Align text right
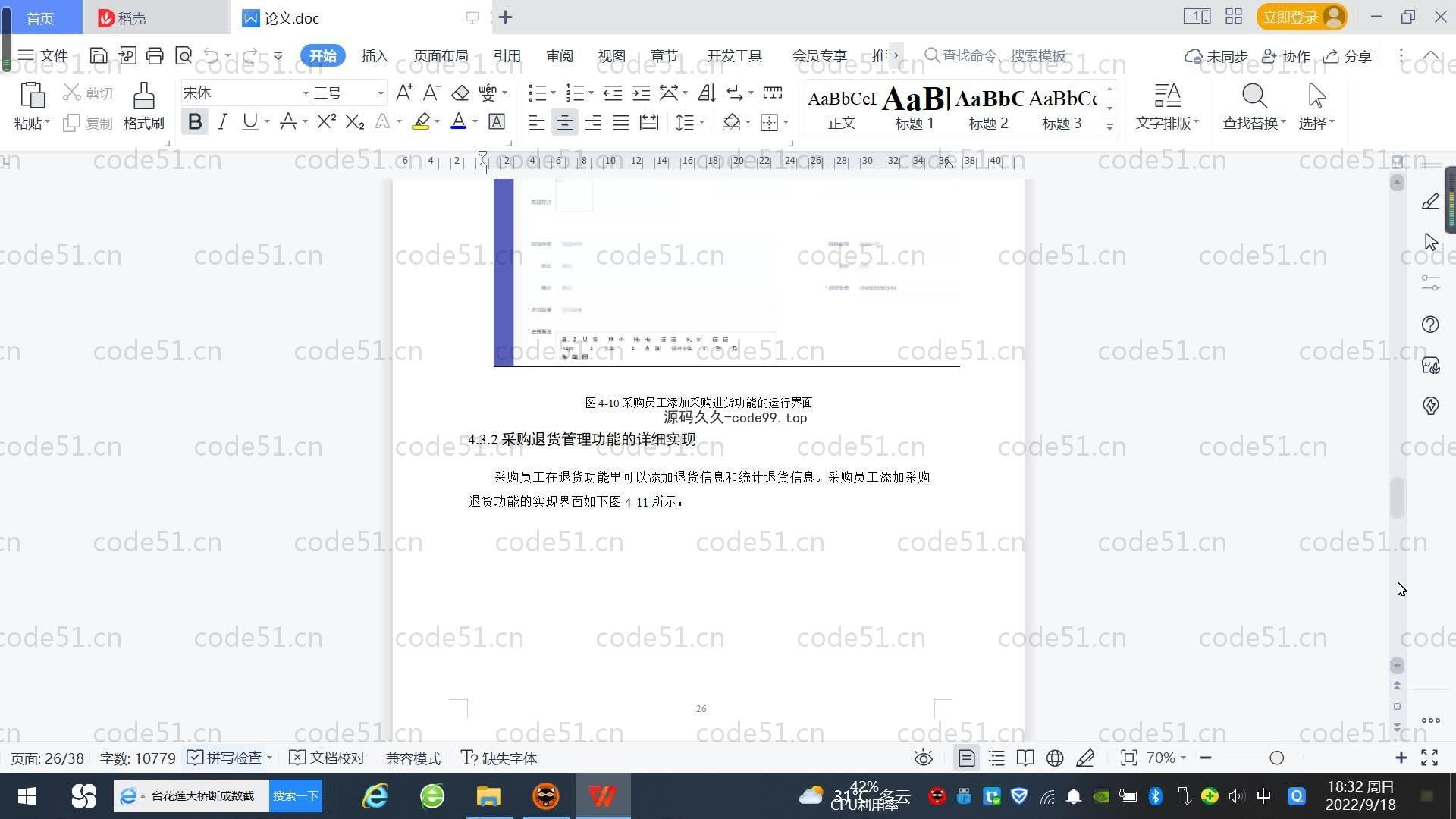The width and height of the screenshot is (1456, 819). point(592,122)
